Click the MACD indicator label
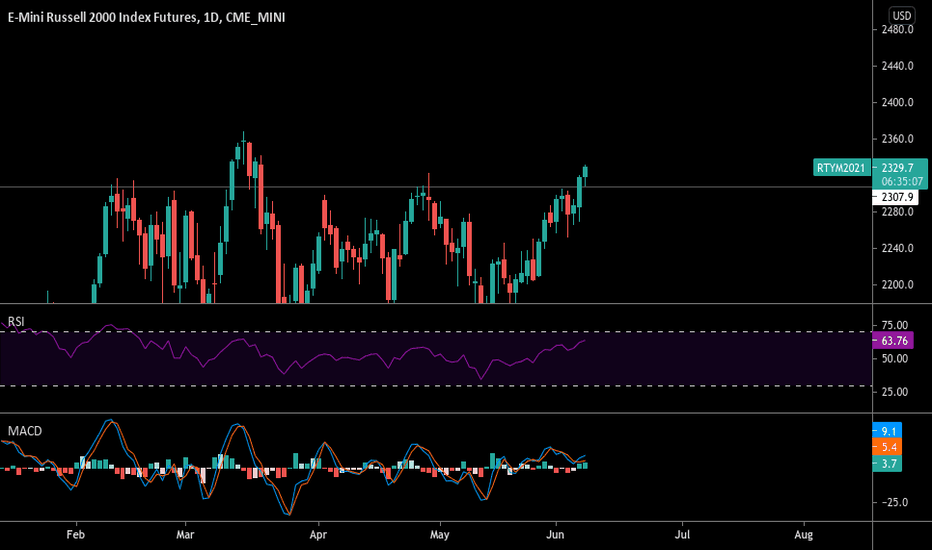 [25, 431]
